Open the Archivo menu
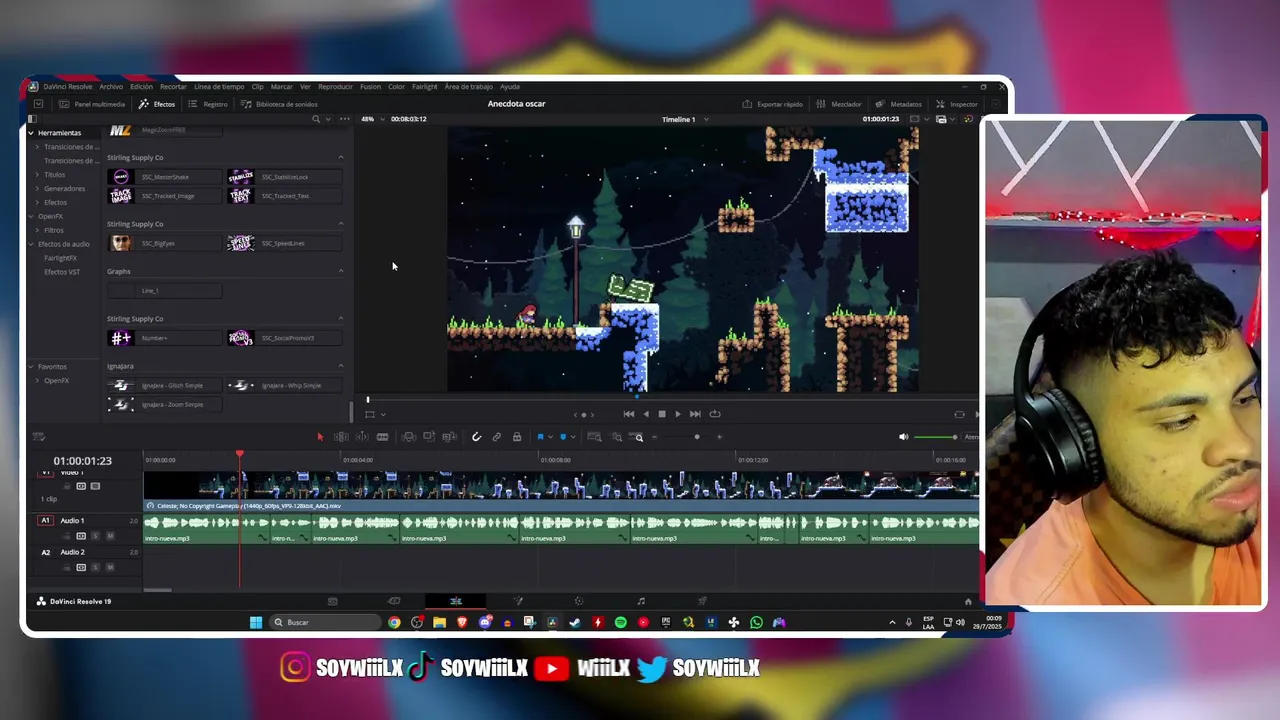The image size is (1280, 720). [111, 87]
